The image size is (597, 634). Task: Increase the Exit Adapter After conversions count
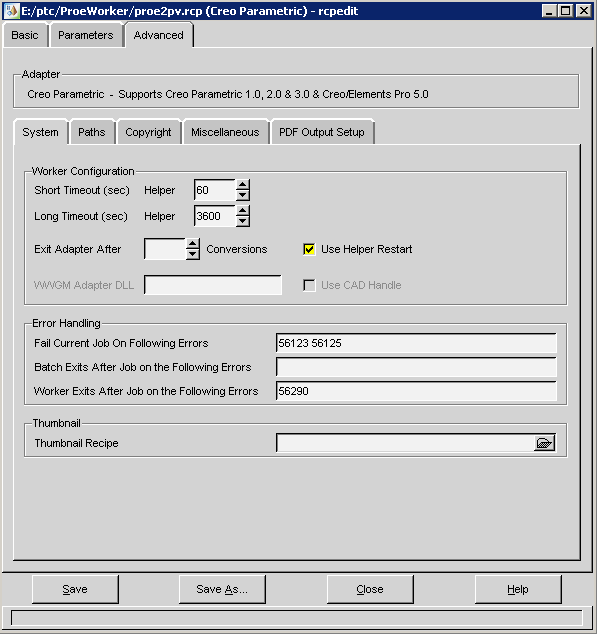tap(193, 244)
